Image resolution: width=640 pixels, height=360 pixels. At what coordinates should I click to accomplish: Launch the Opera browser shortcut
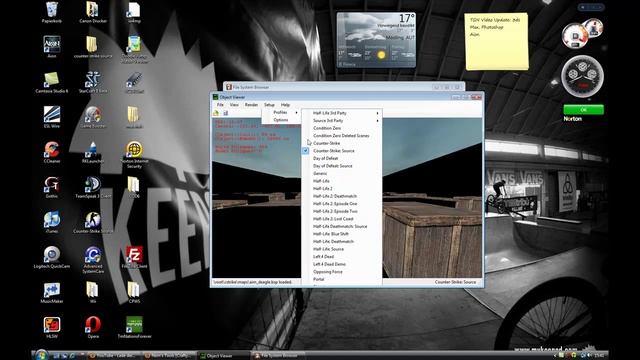tap(93, 328)
